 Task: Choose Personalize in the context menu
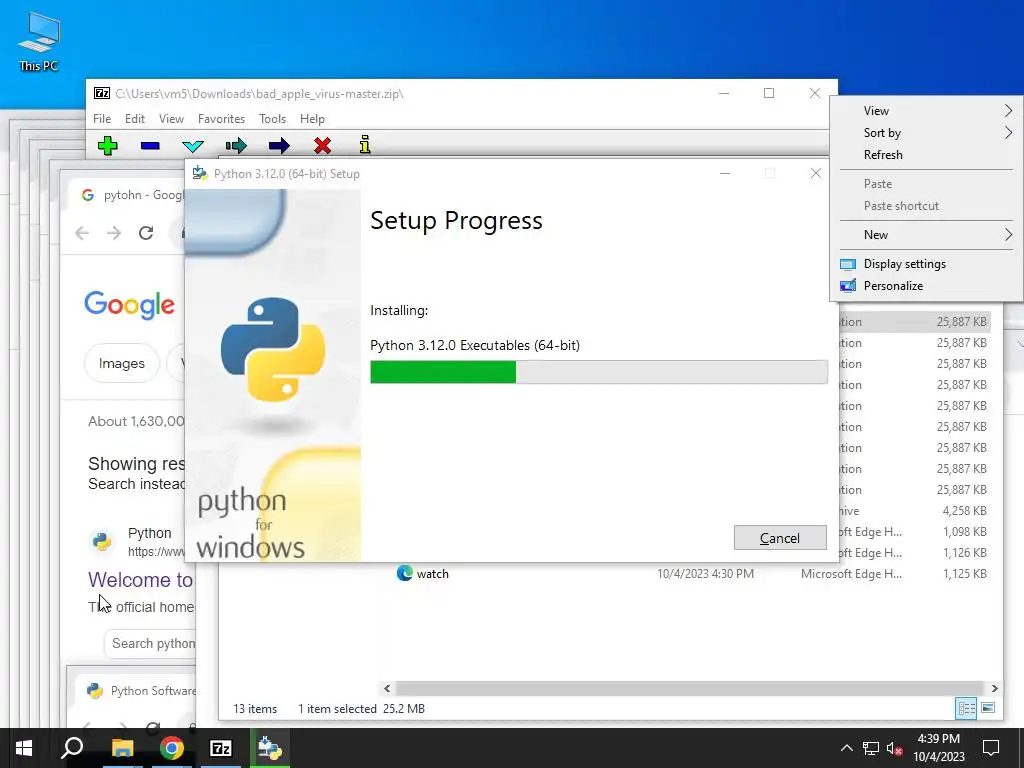coord(927,286)
